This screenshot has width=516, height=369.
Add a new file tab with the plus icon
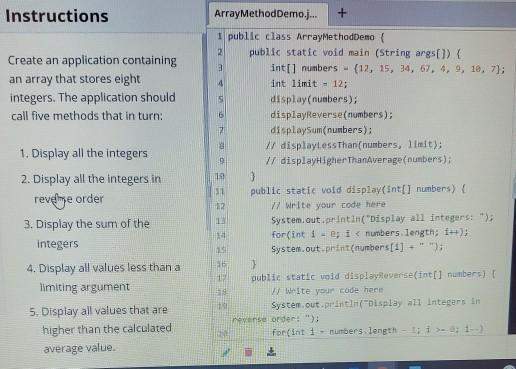click(342, 13)
